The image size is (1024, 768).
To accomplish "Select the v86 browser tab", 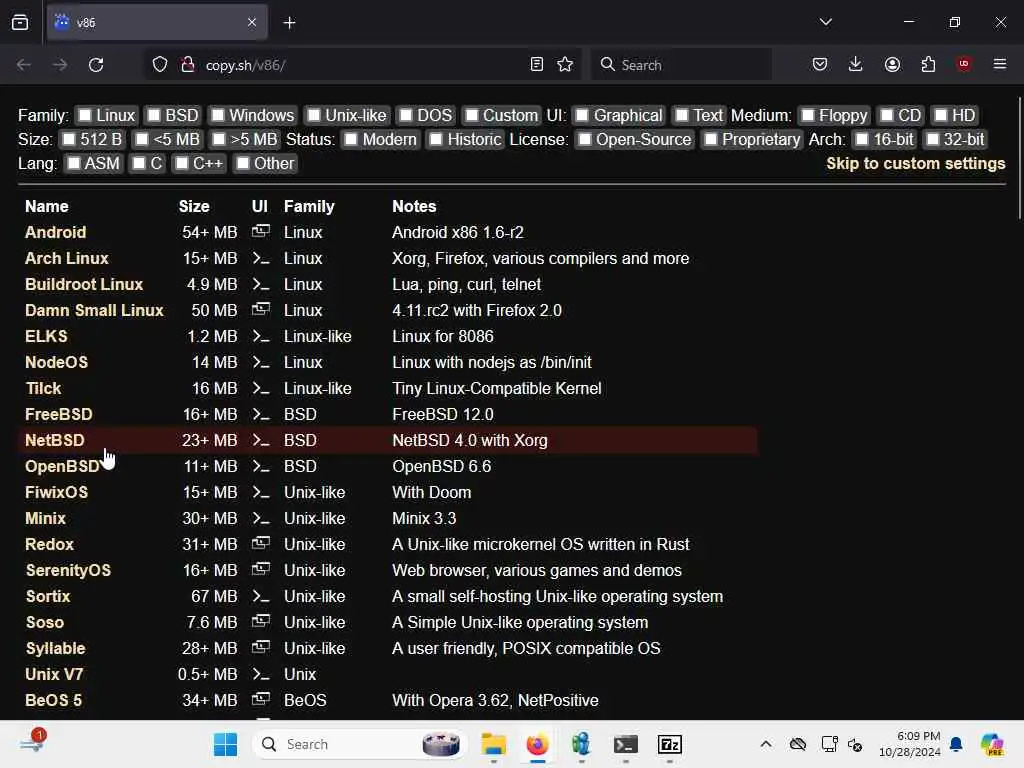I will (x=157, y=22).
